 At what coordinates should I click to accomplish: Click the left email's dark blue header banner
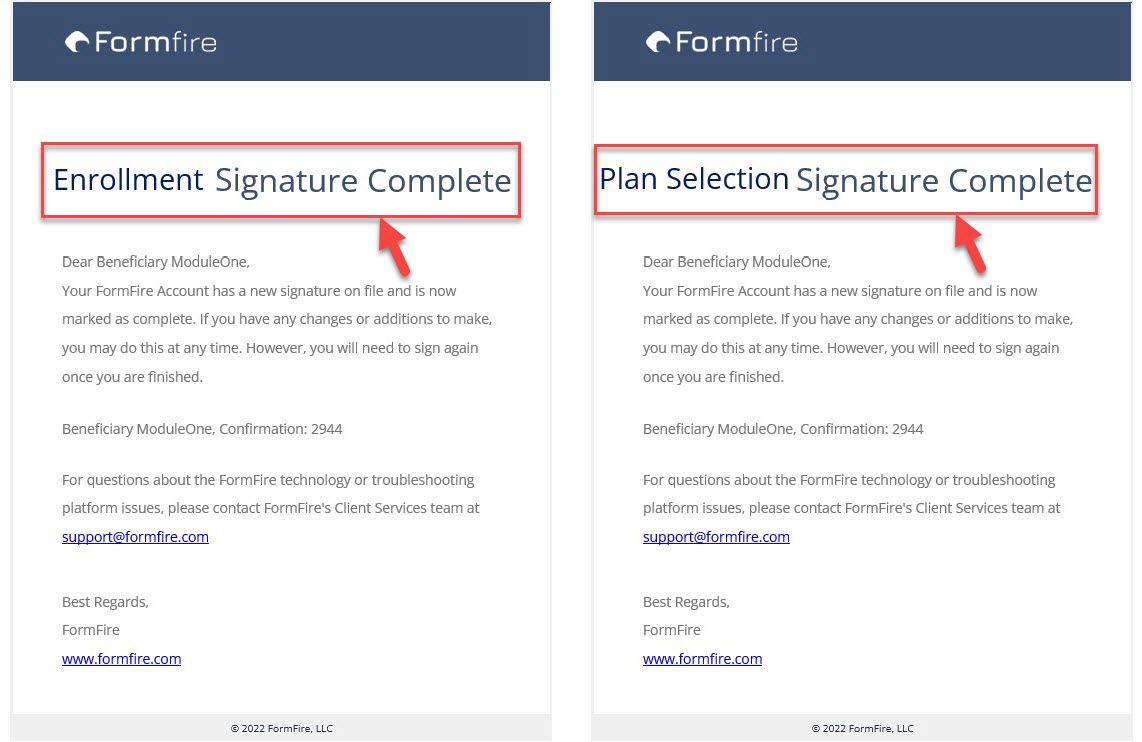(281, 42)
